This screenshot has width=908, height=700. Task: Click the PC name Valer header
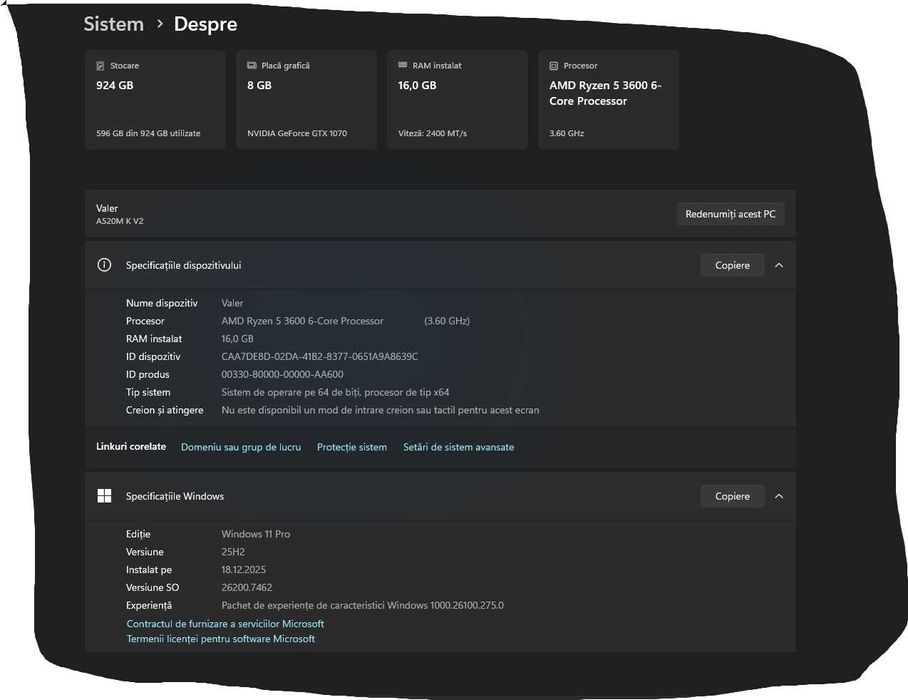107,208
